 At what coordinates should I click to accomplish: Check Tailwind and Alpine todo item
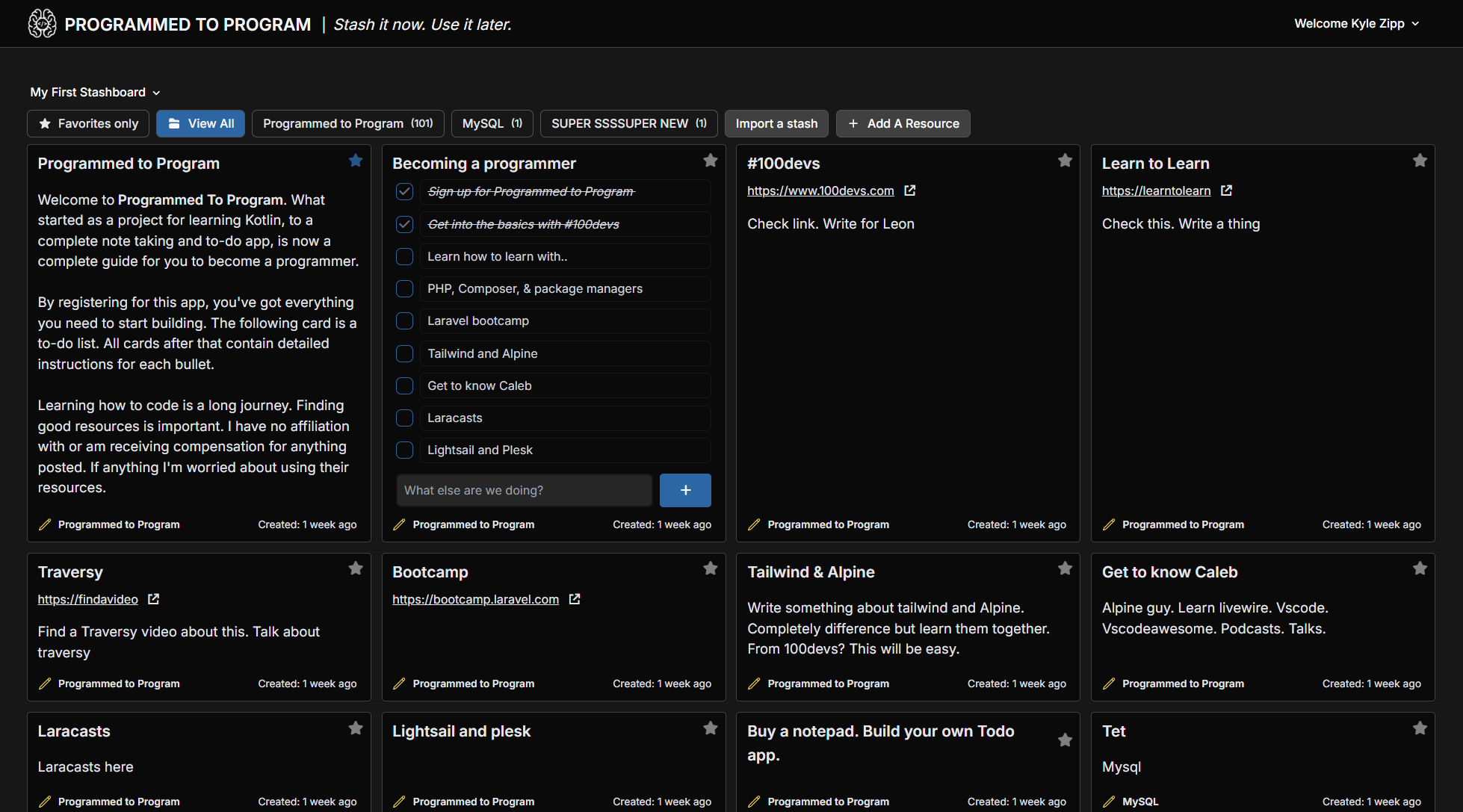(x=404, y=353)
